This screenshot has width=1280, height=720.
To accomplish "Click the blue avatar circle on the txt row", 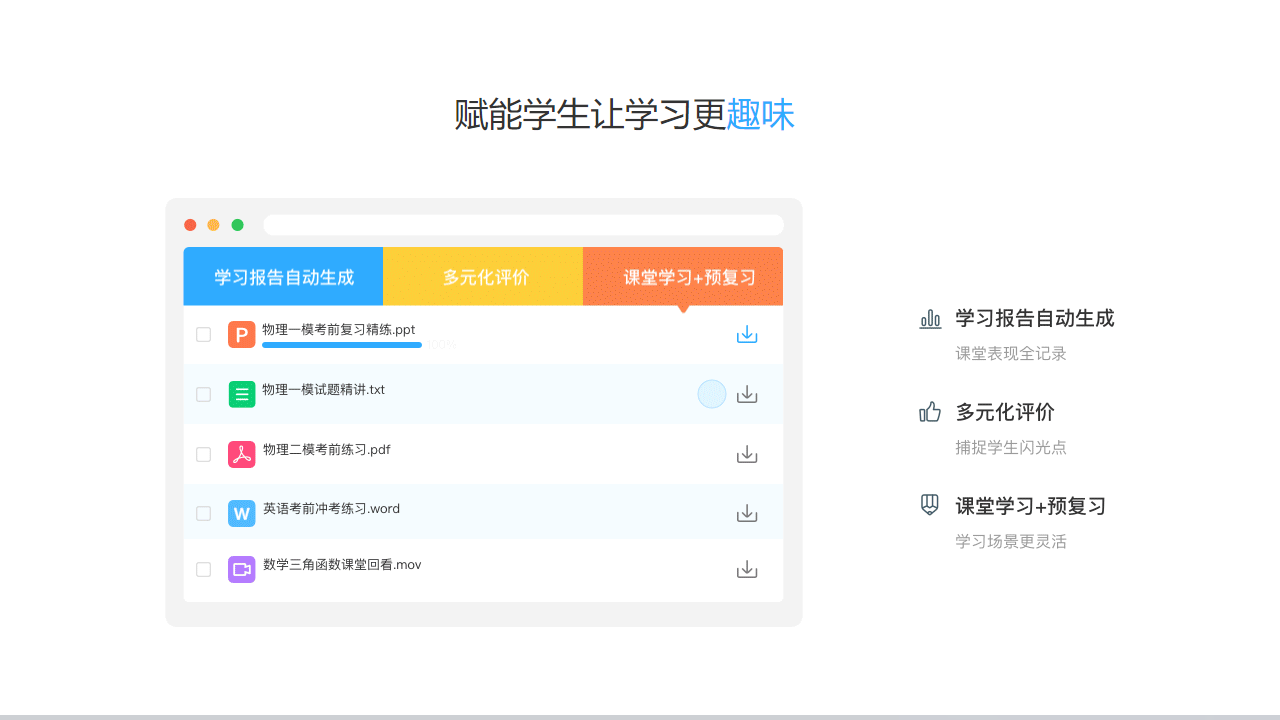I will pyautogui.click(x=711, y=394).
